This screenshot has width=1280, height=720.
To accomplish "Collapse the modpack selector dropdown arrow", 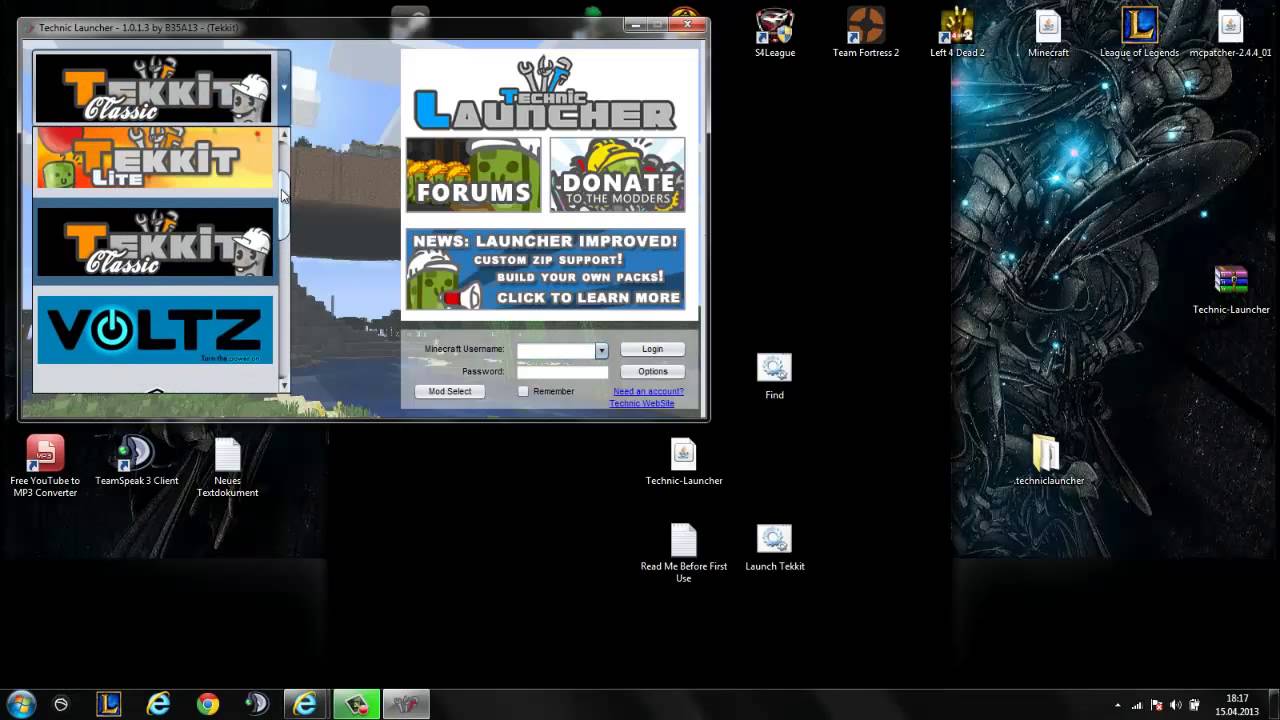I will (283, 88).
